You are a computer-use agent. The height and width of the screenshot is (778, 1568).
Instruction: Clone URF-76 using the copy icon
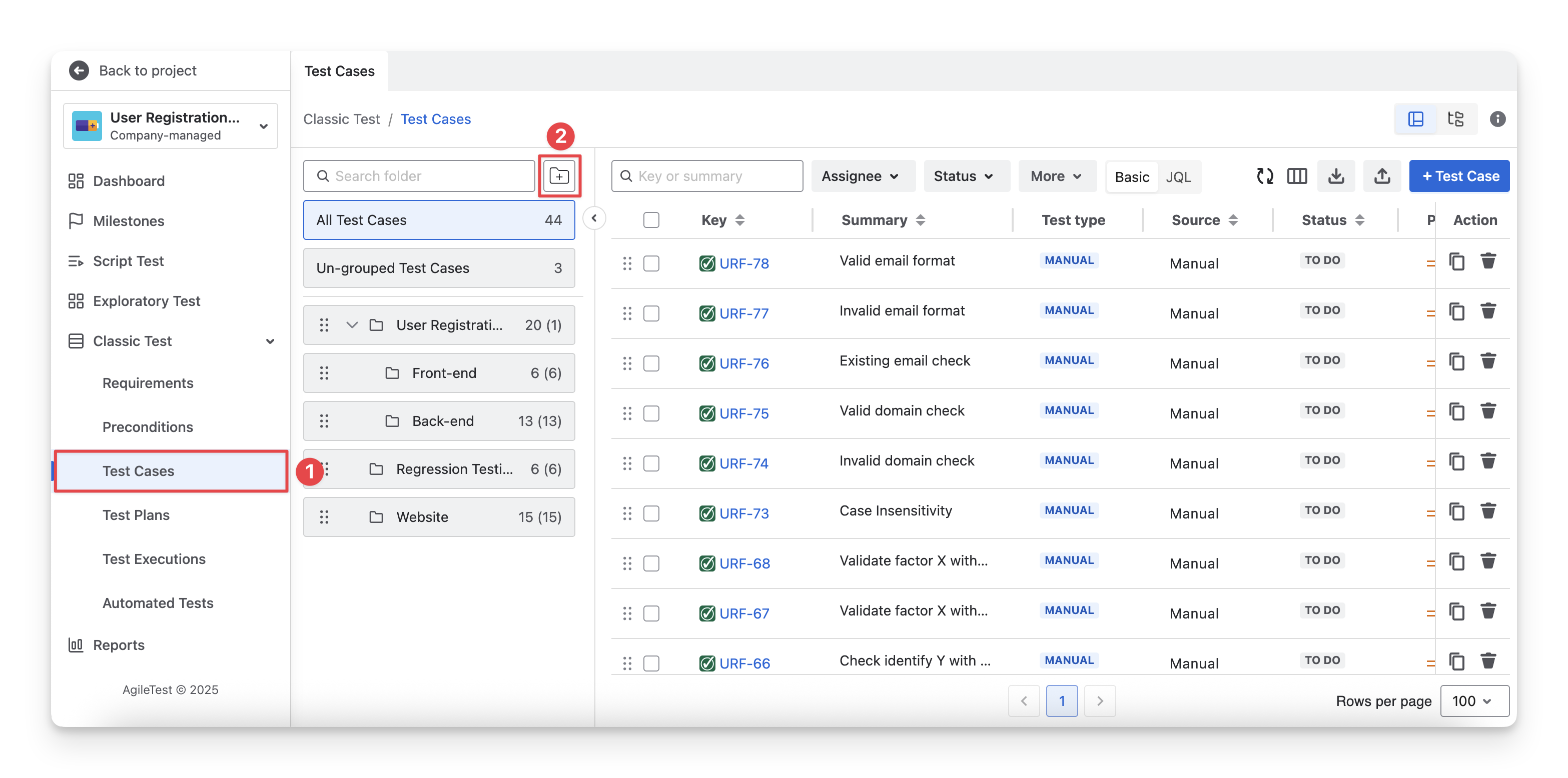[1456, 362]
